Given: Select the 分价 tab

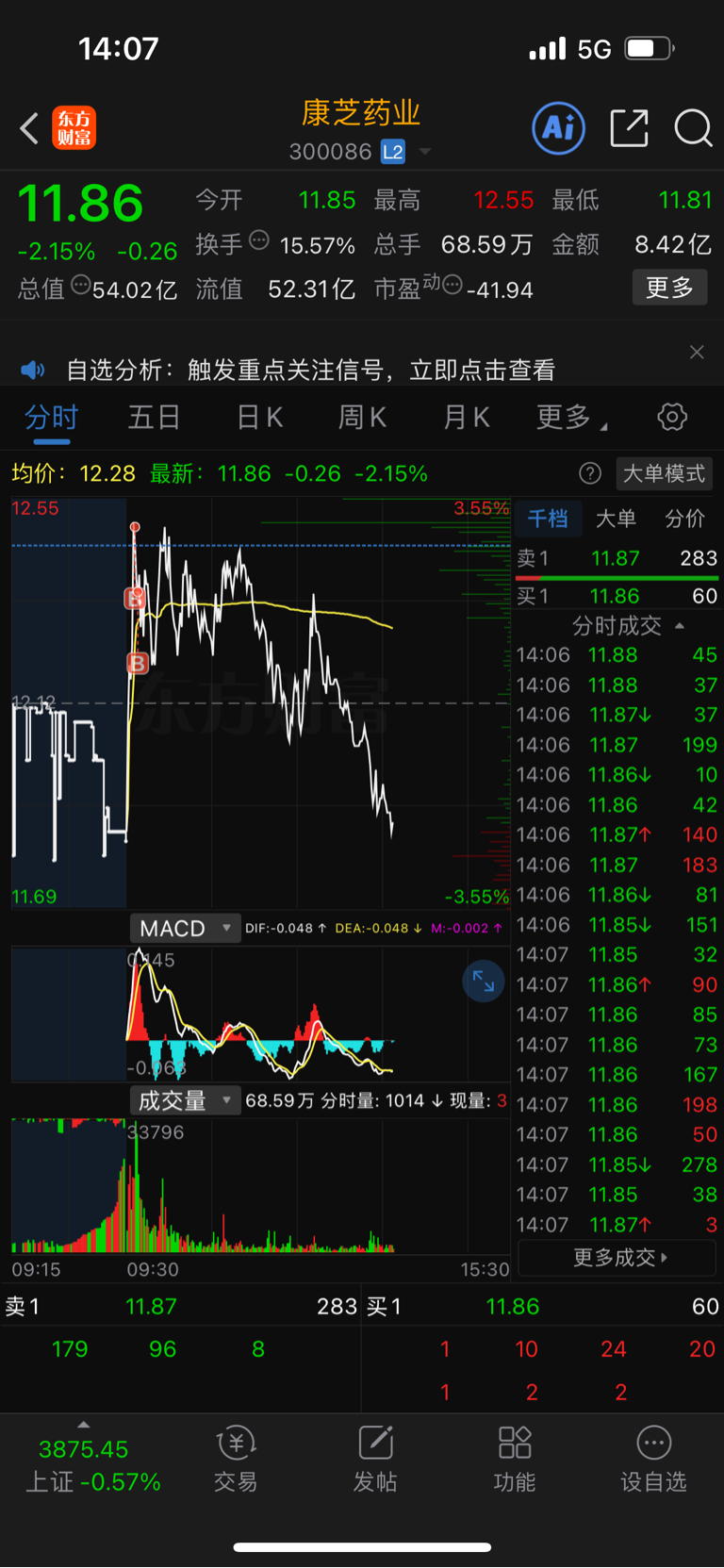Looking at the screenshot, I should 684,519.
